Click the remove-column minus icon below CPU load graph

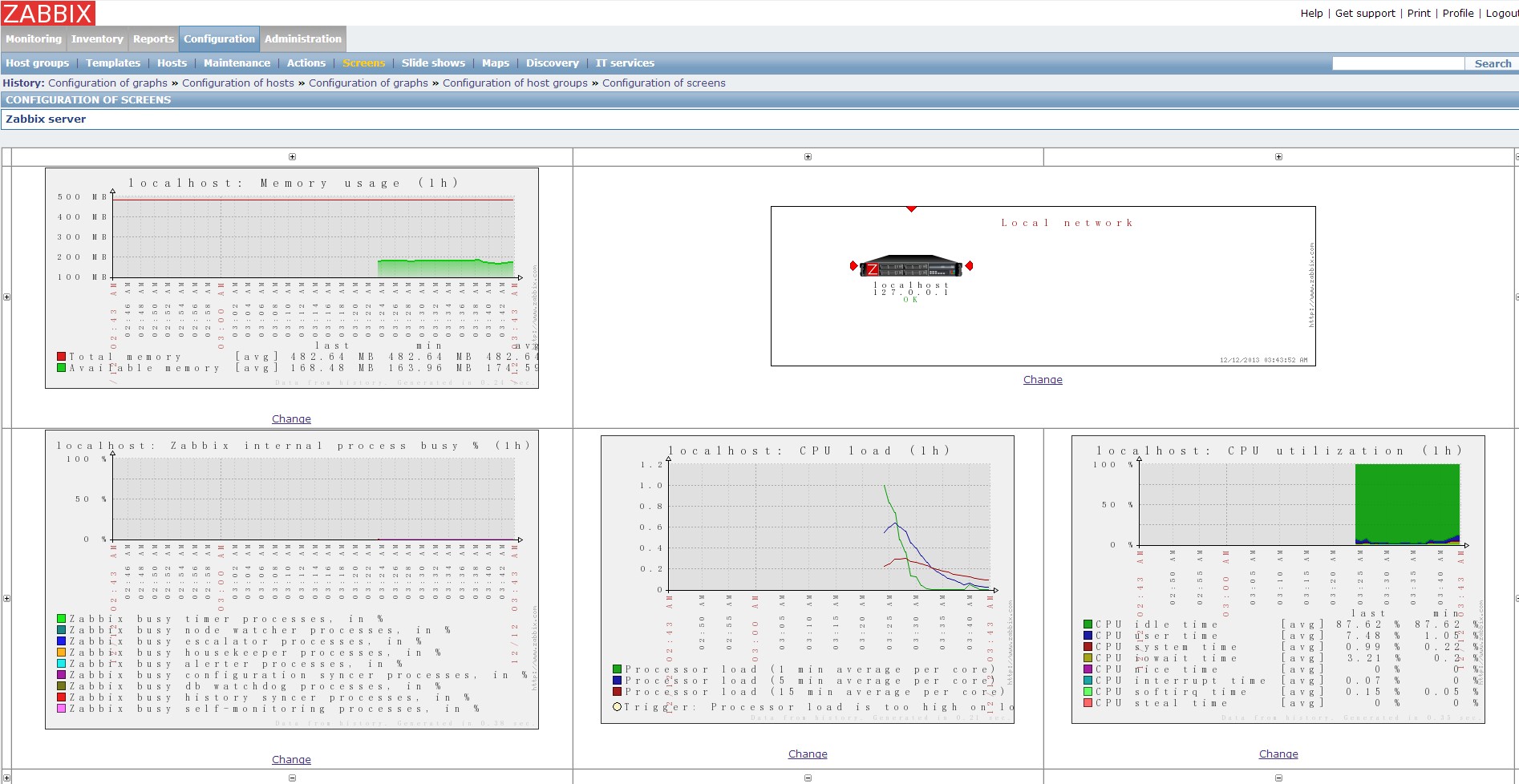(x=808, y=778)
